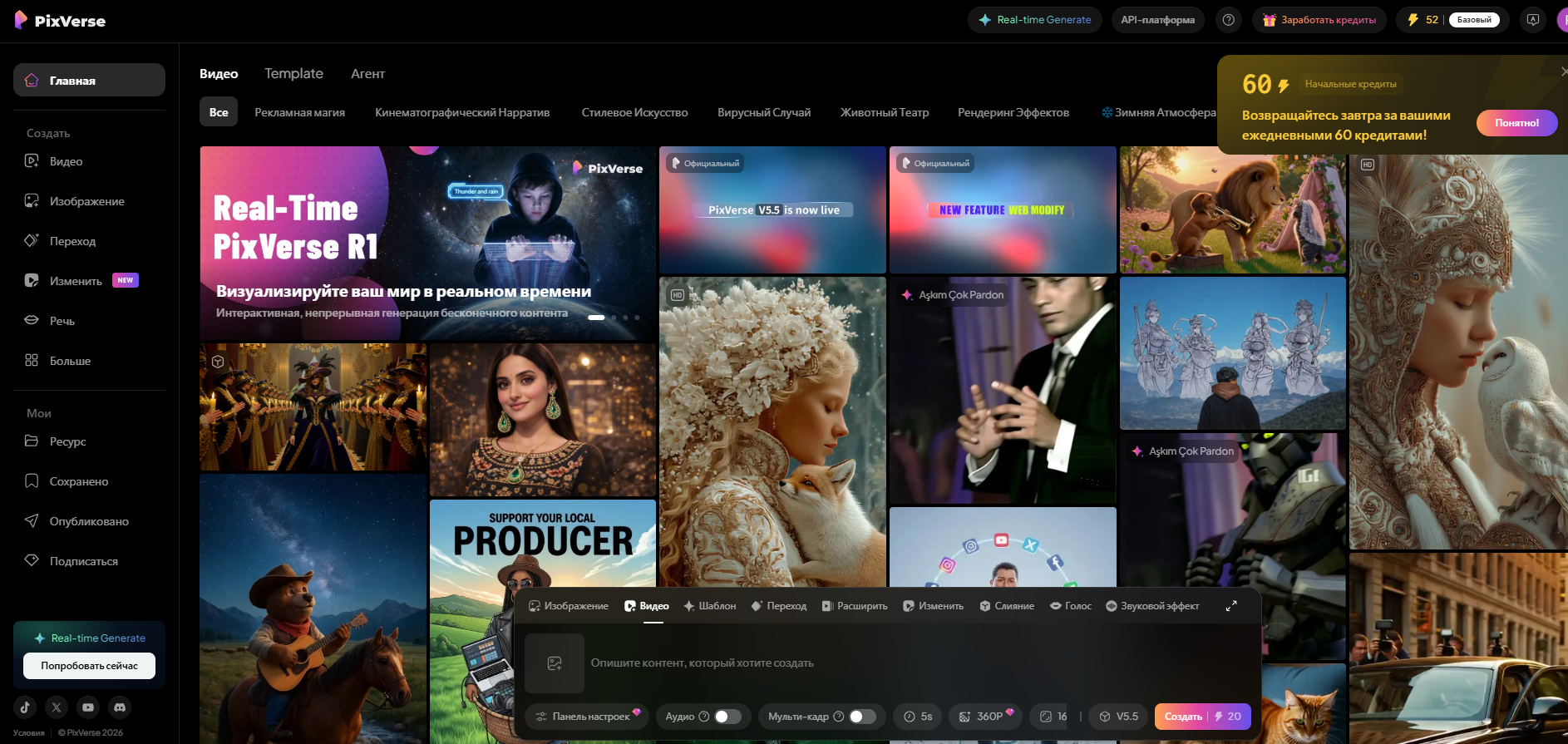Open the V5.5 model version selector

(x=1118, y=717)
